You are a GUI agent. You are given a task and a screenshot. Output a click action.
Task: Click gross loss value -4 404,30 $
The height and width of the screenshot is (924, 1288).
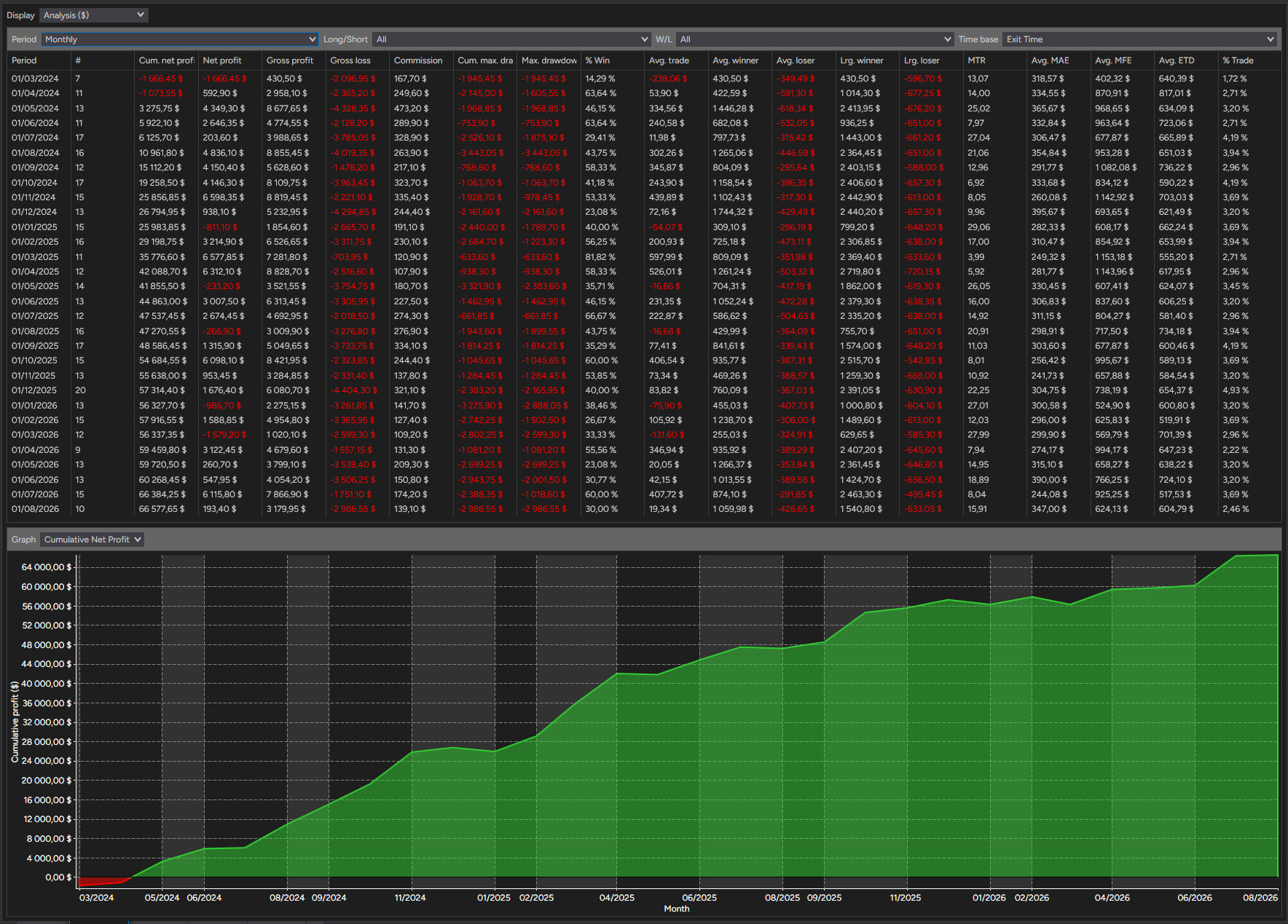[354, 390]
